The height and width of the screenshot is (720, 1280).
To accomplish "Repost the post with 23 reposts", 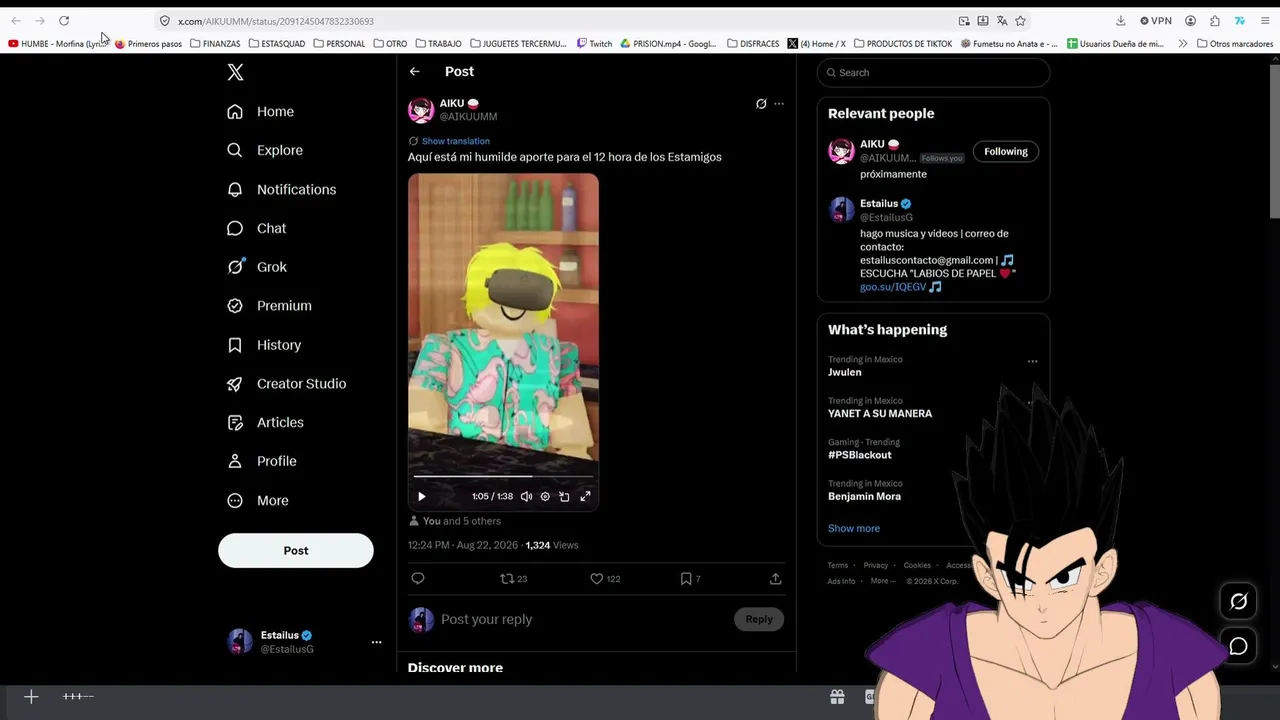I will pyautogui.click(x=513, y=579).
